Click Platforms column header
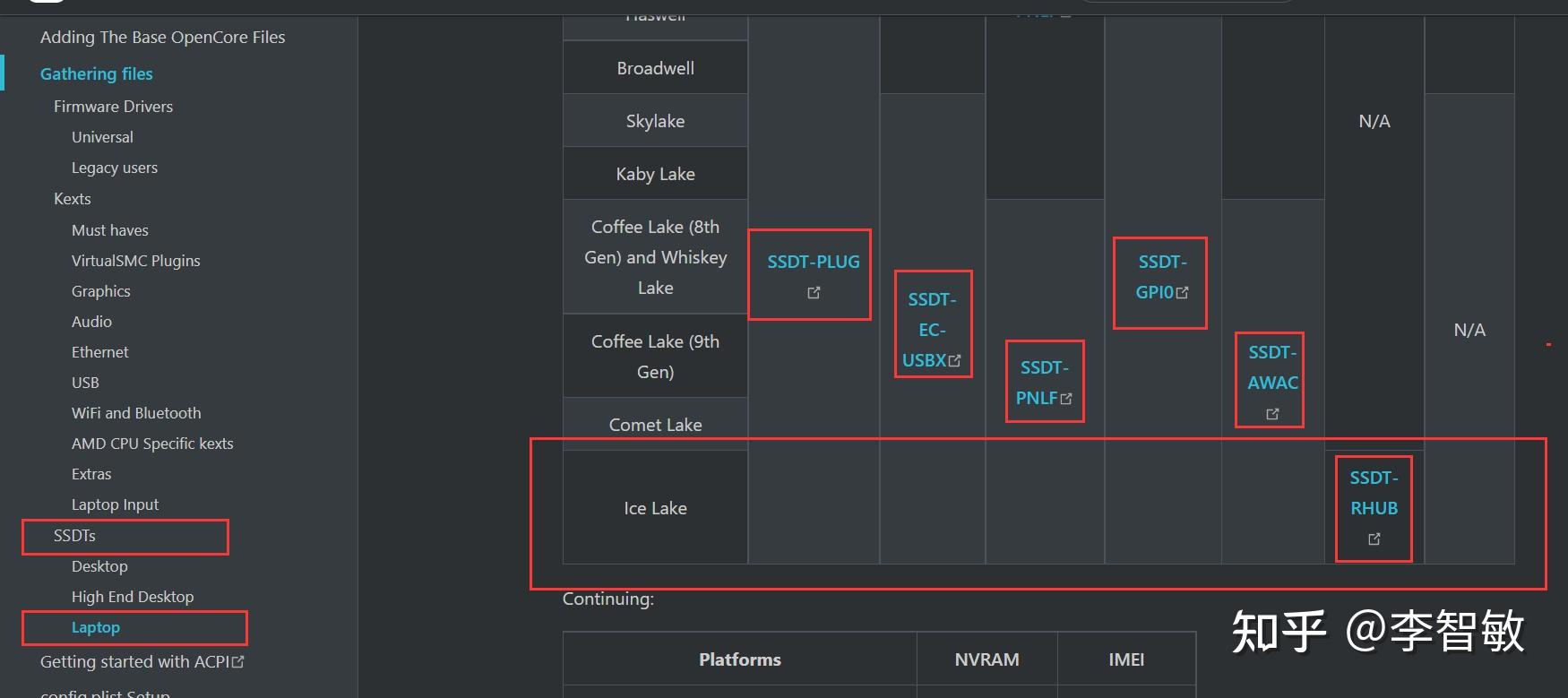 click(x=740, y=659)
